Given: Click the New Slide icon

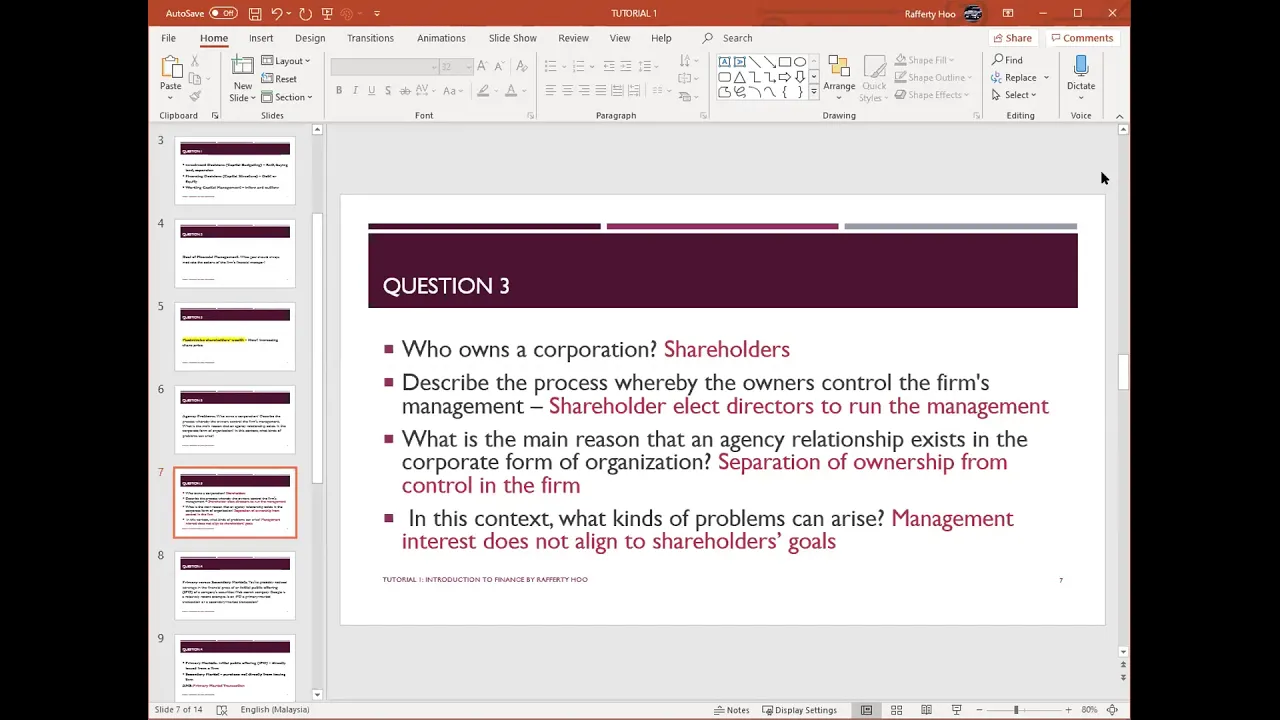Looking at the screenshot, I should coord(242,67).
